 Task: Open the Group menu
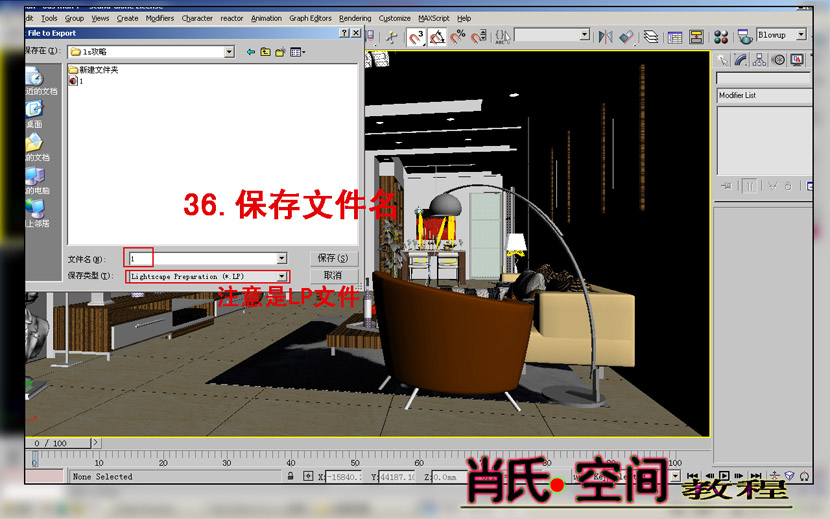(74, 18)
